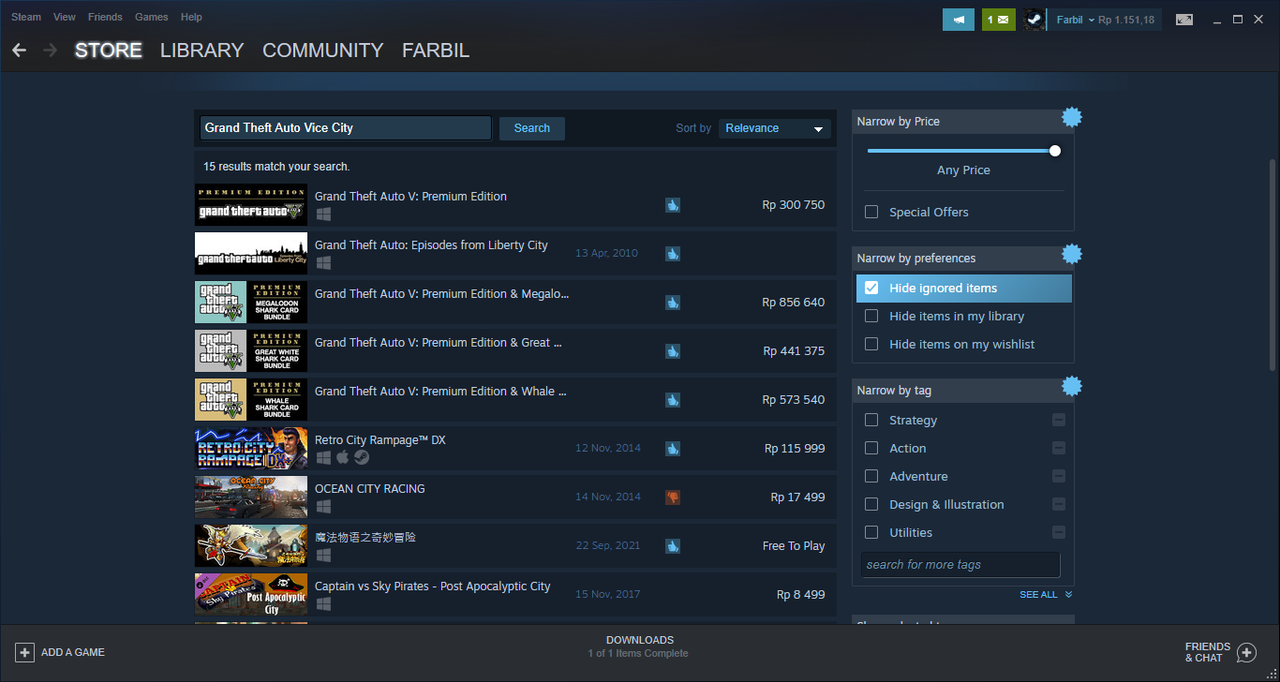Image resolution: width=1280 pixels, height=682 pixels.
Task: Click the Rp 573 540 price
Action: tap(794, 400)
